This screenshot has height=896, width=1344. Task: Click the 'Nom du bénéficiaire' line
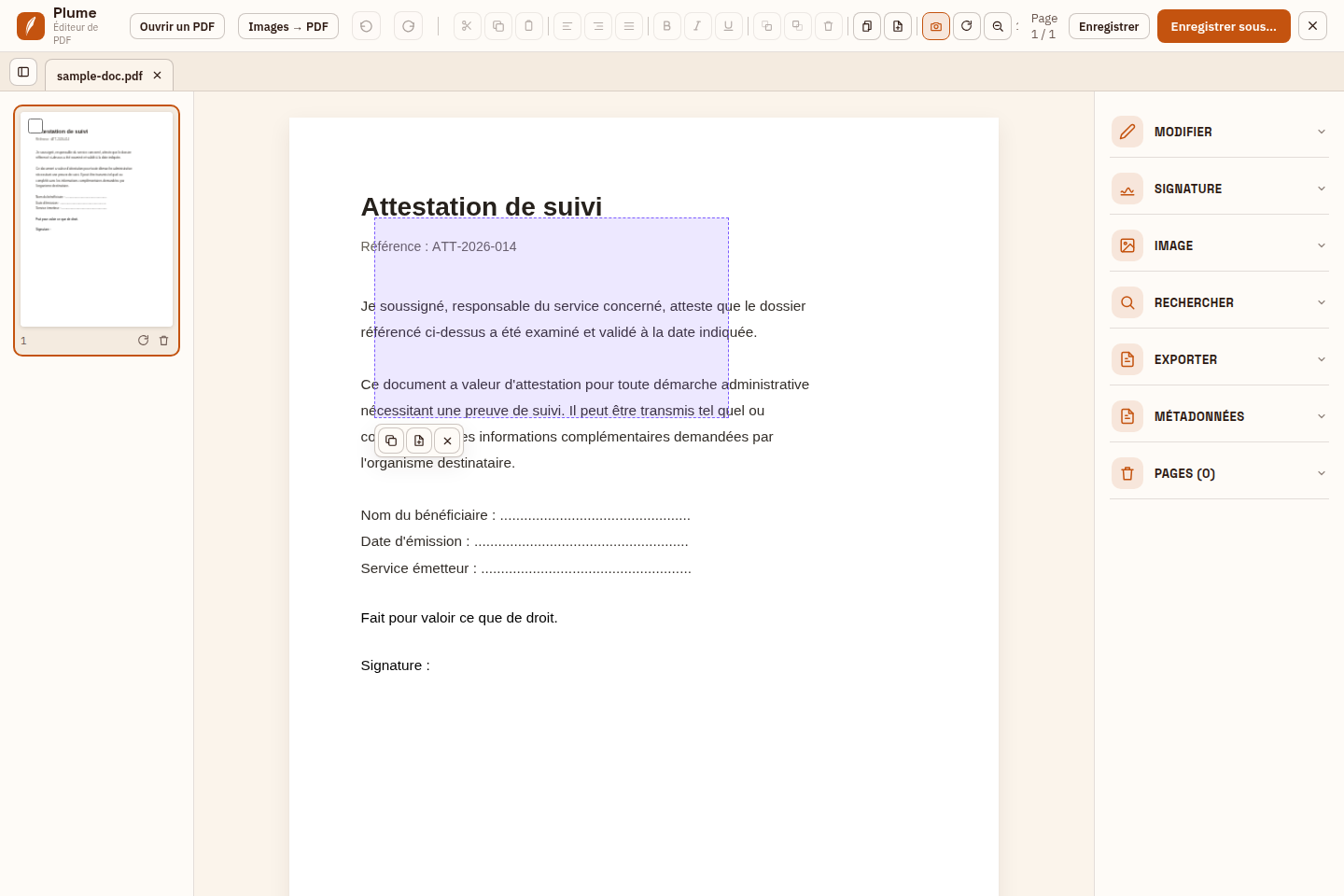pyautogui.click(x=525, y=515)
